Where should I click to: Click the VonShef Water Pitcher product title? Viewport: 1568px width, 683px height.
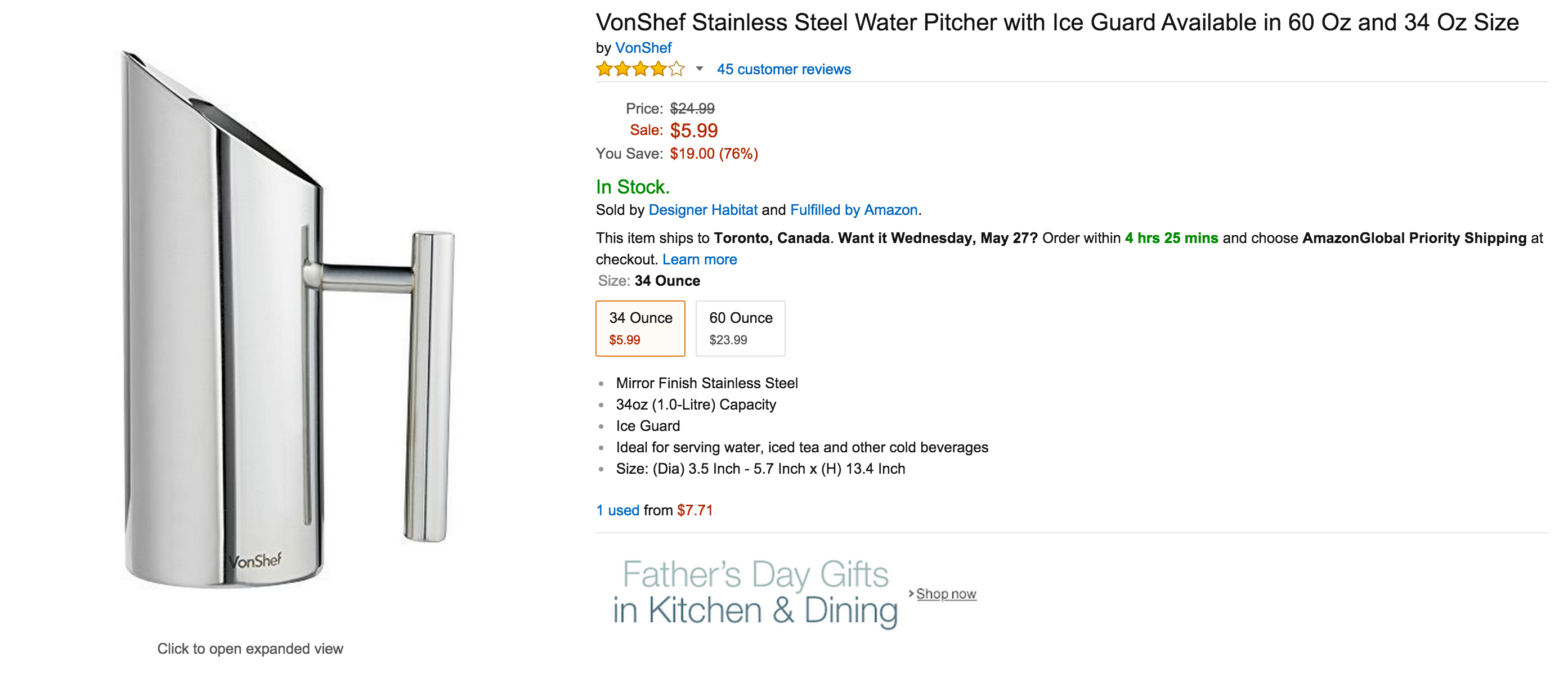click(x=1057, y=23)
